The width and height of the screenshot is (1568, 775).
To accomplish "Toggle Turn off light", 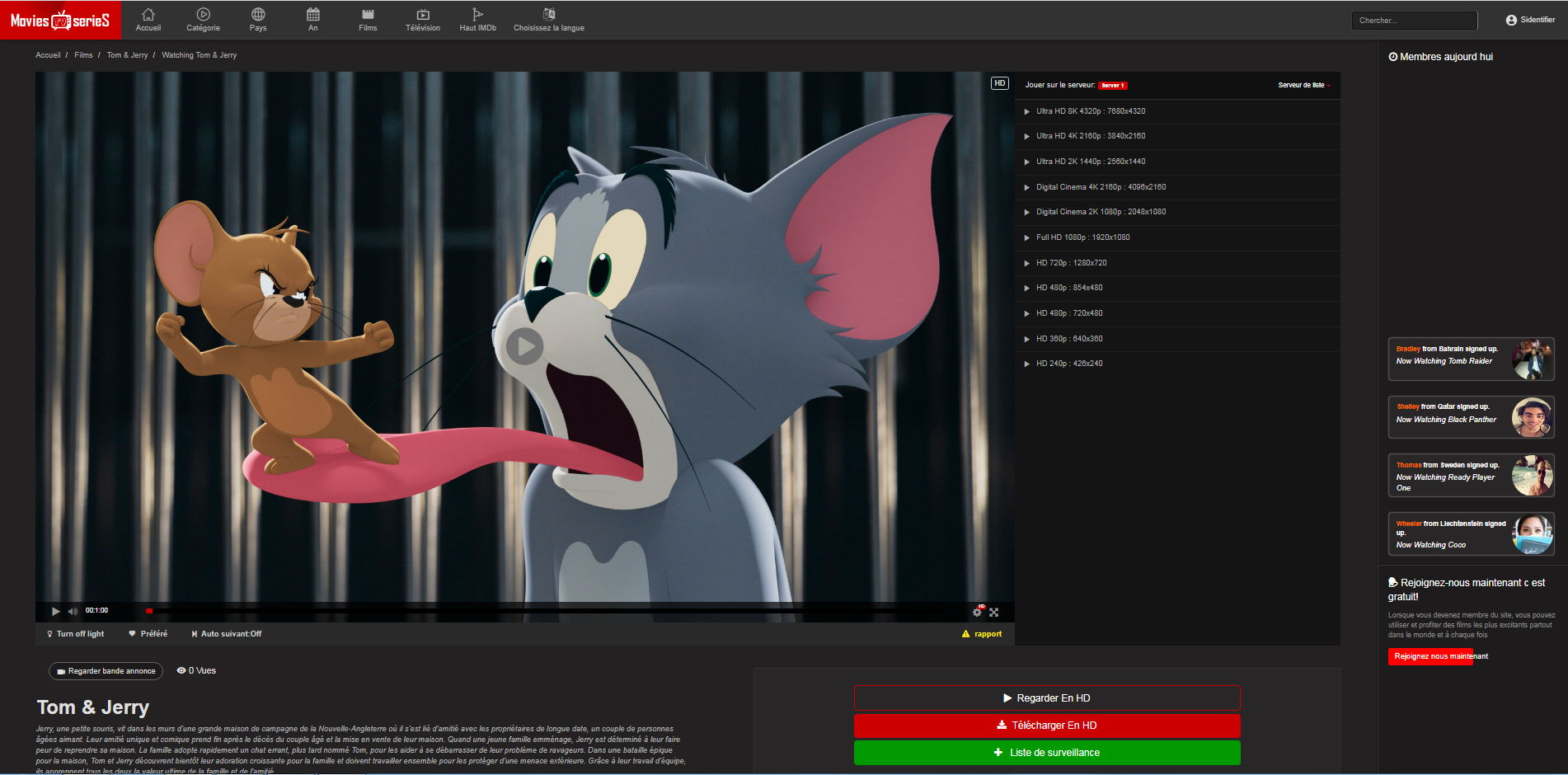I will click(76, 634).
